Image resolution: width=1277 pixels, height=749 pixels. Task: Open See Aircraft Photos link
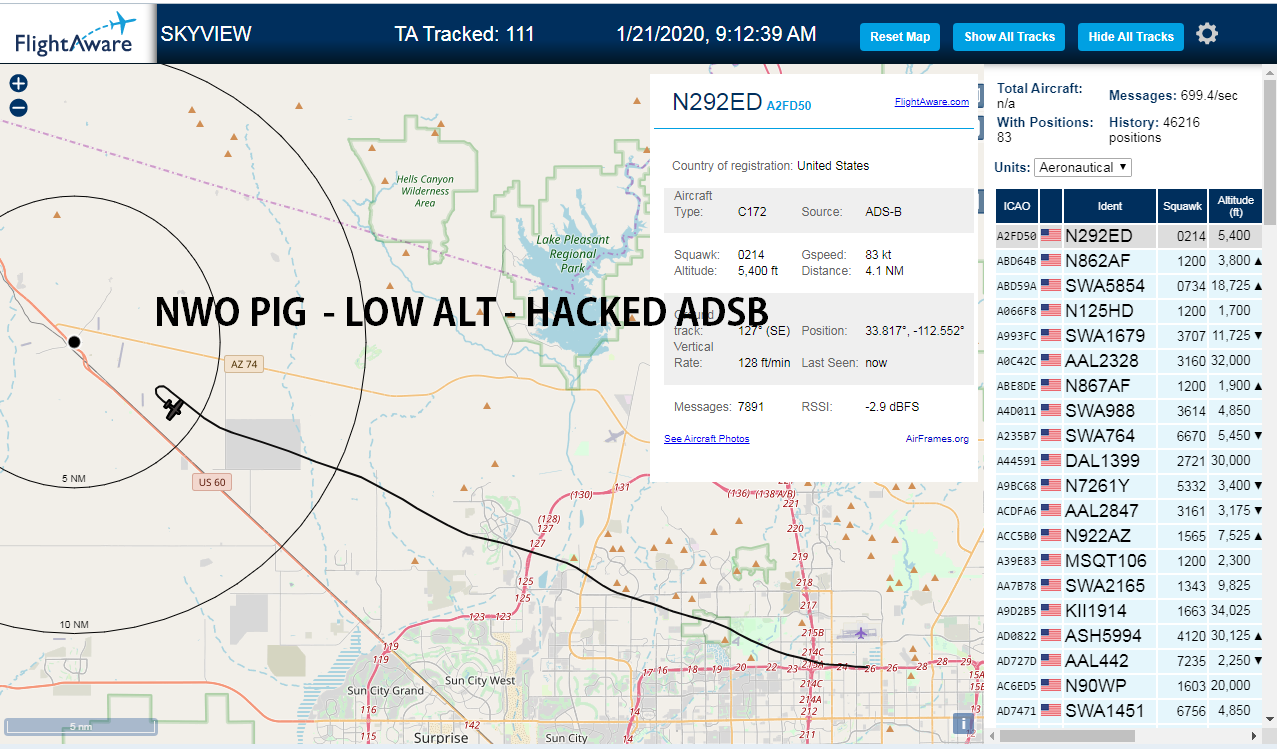pos(706,439)
